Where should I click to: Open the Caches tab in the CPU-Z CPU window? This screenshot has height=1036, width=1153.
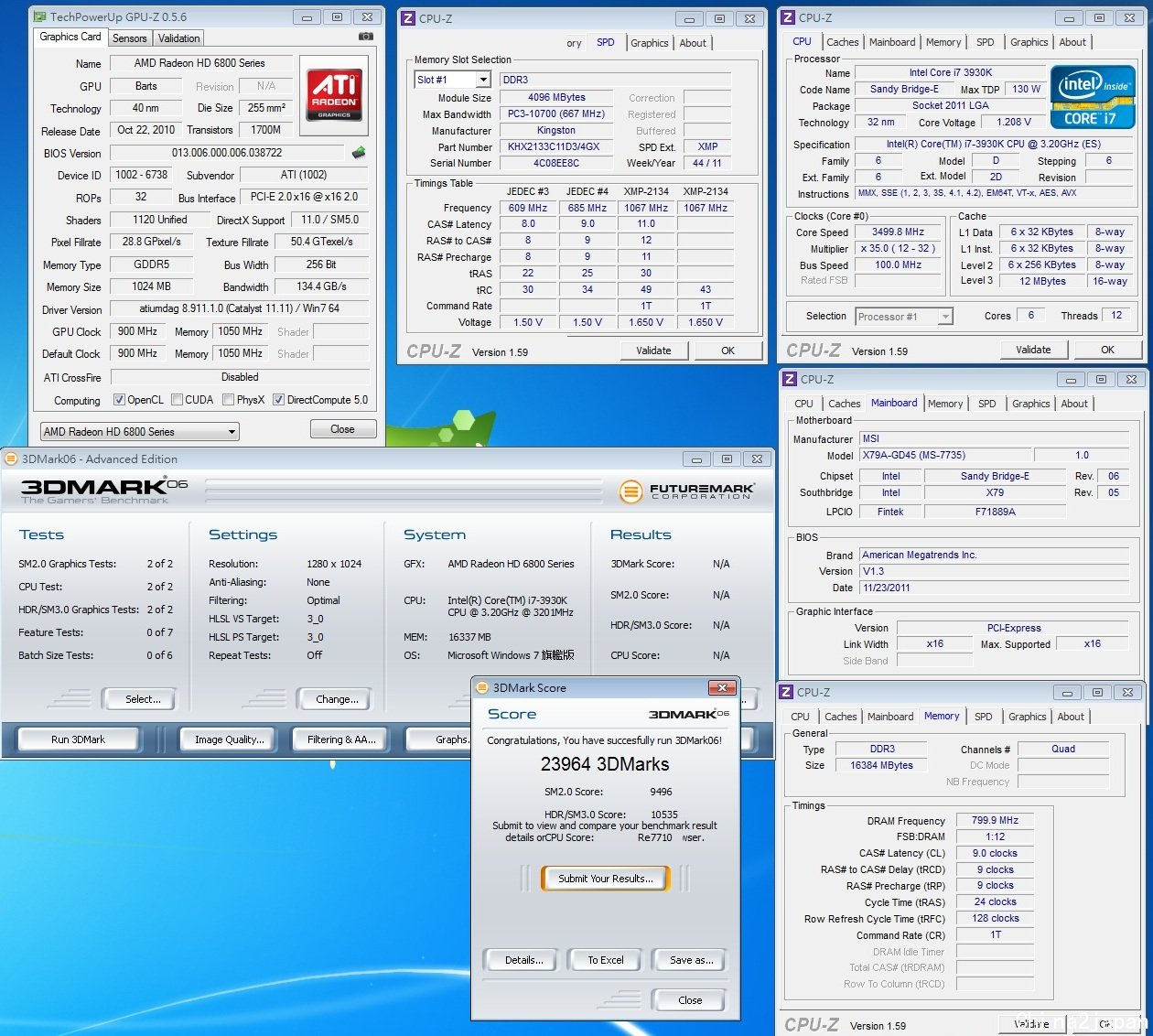click(843, 42)
